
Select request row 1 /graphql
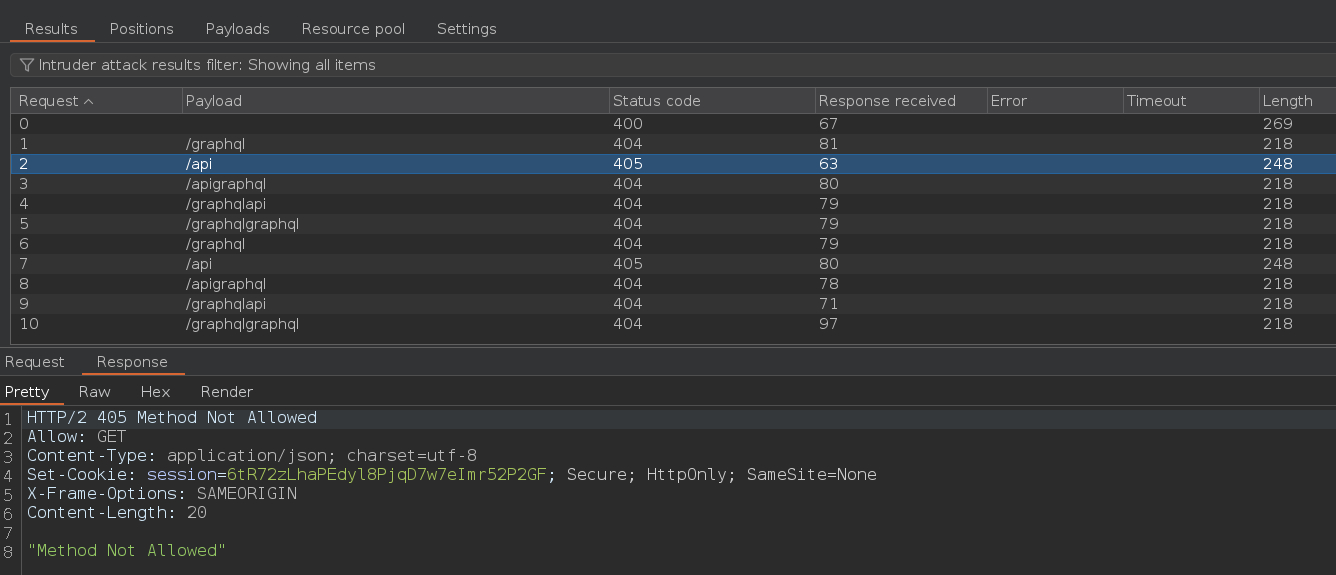[673, 144]
